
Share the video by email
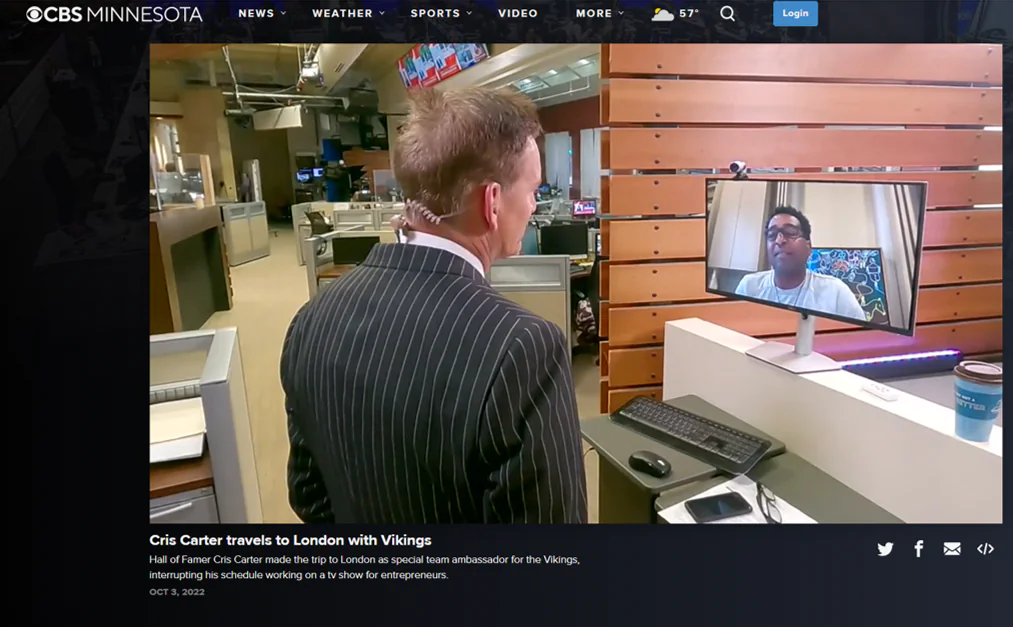coord(952,549)
